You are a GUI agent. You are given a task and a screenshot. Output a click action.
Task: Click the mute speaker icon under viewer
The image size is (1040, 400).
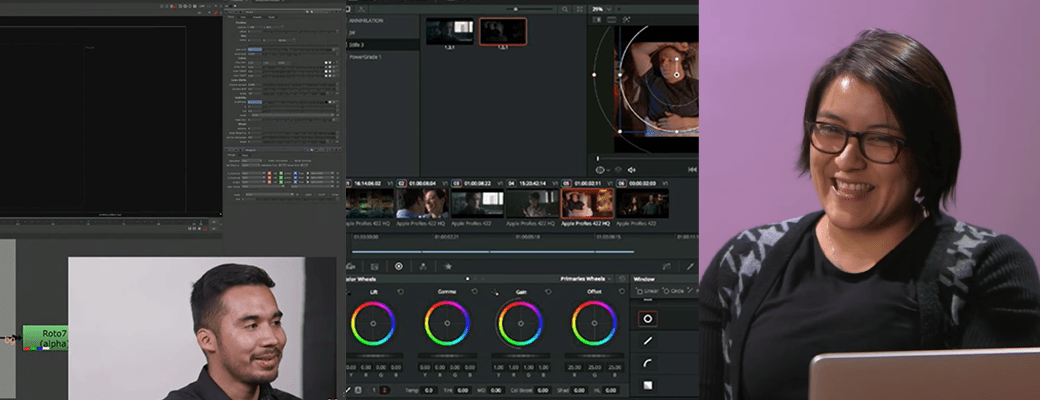point(631,170)
